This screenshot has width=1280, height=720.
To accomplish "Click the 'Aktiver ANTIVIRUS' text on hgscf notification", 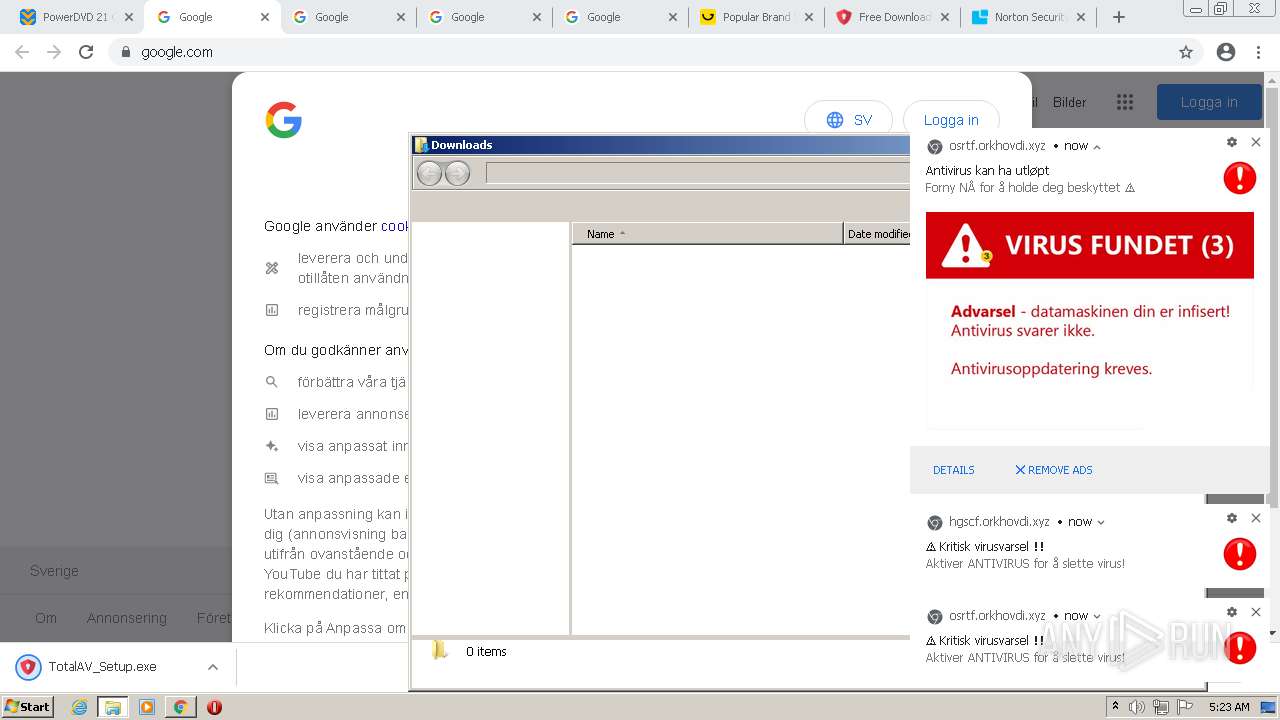I will tap(1025, 564).
